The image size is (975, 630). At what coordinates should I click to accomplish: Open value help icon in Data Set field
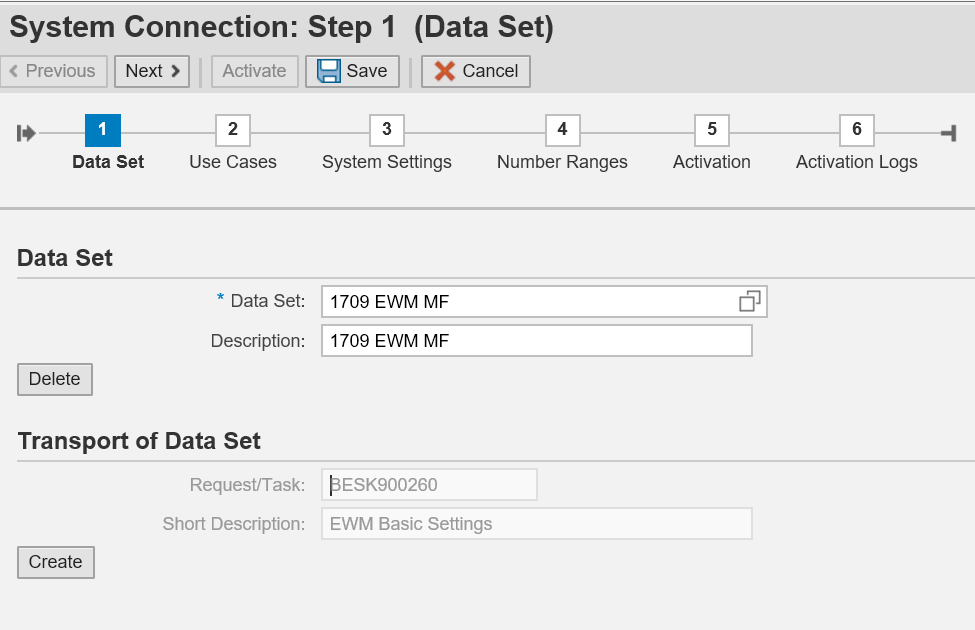click(x=749, y=301)
